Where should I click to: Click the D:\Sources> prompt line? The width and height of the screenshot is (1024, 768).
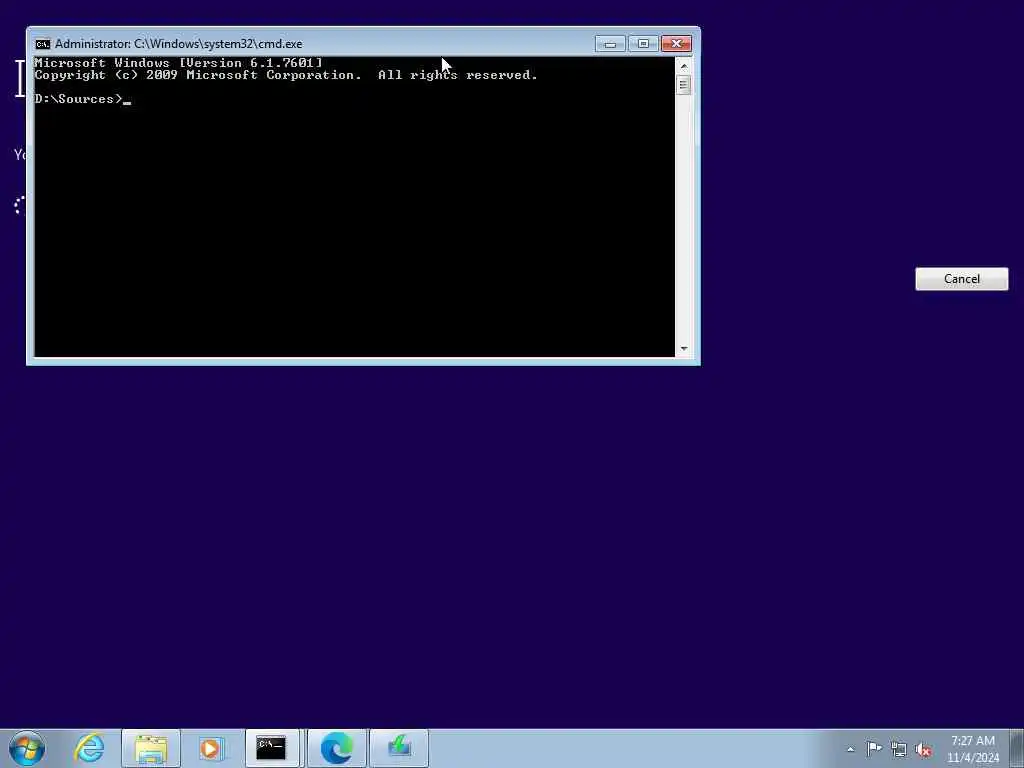coord(82,99)
